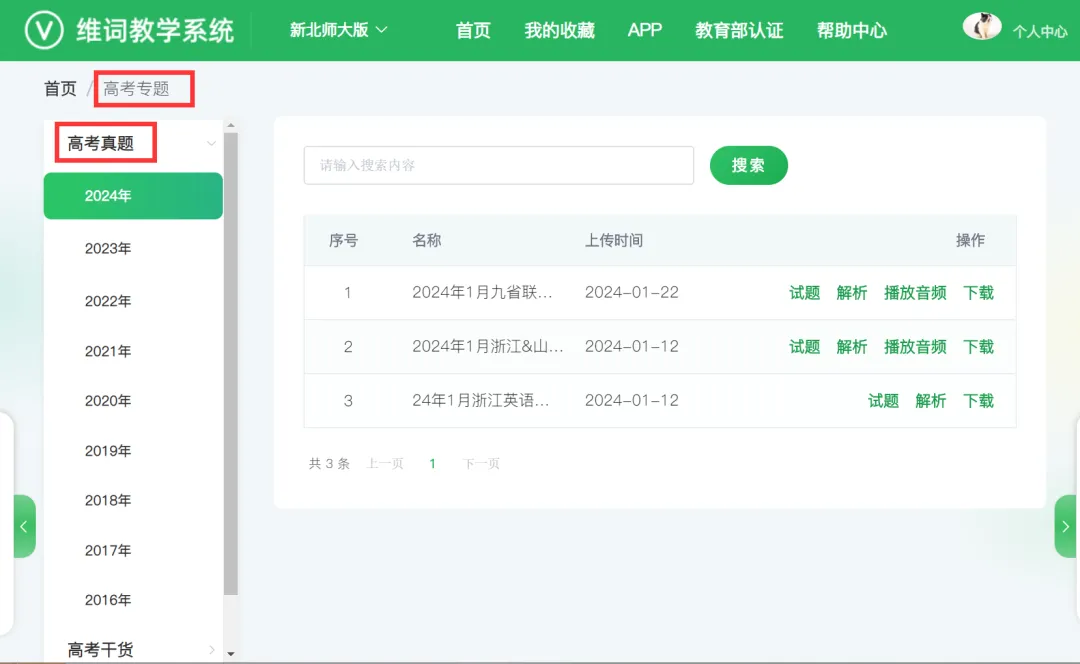Click 下载 for 2024年1月浙江&山 row
The width and height of the screenshot is (1080, 664).
[978, 346]
